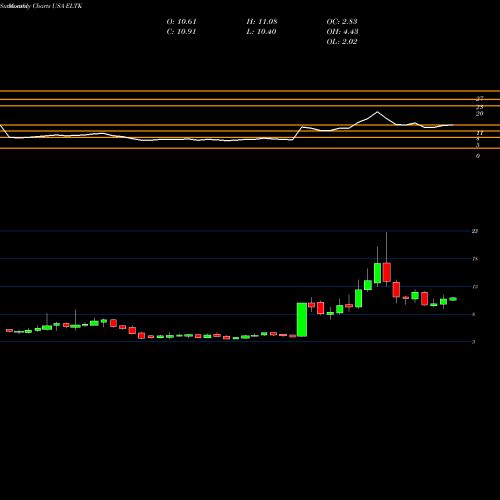Click the peak of the white indicator line
The height and width of the screenshot is (500, 500).
coord(377,112)
